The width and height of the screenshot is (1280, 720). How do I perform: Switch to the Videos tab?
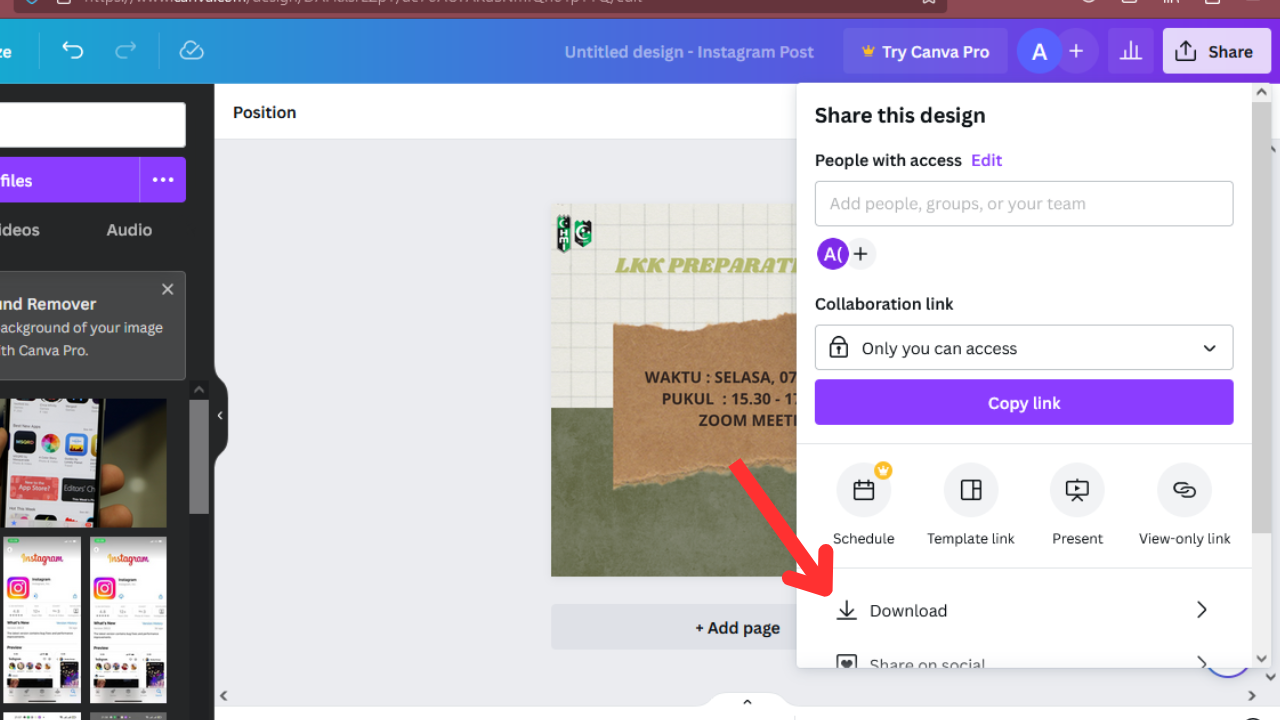pos(20,230)
